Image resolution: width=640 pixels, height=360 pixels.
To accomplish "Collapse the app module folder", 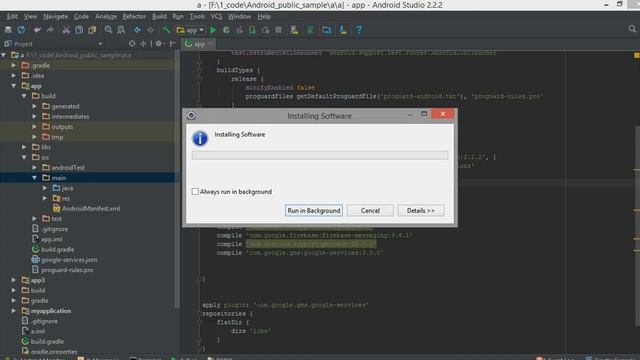I will [14, 86].
